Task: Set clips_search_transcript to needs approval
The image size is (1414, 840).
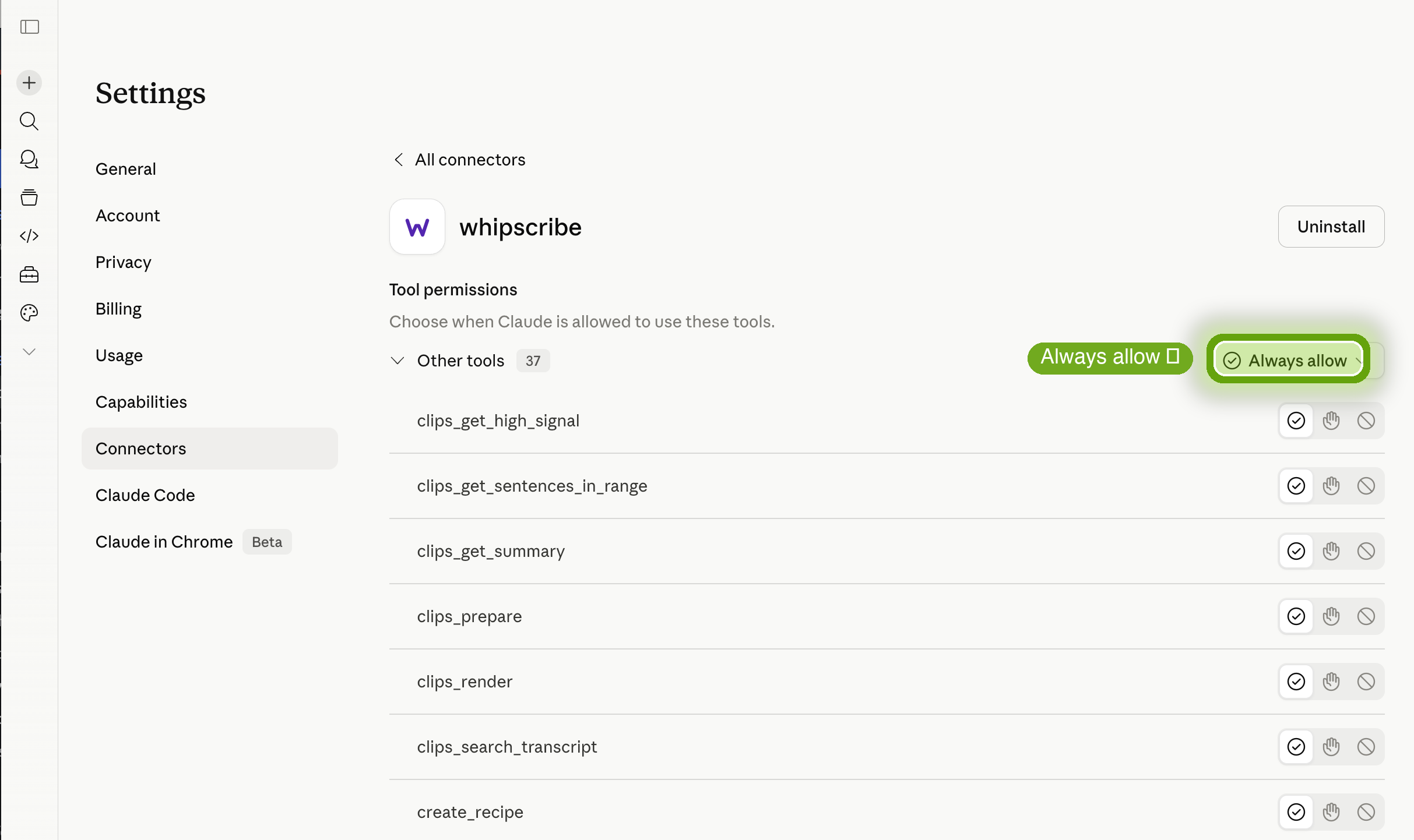Action: click(1331, 747)
